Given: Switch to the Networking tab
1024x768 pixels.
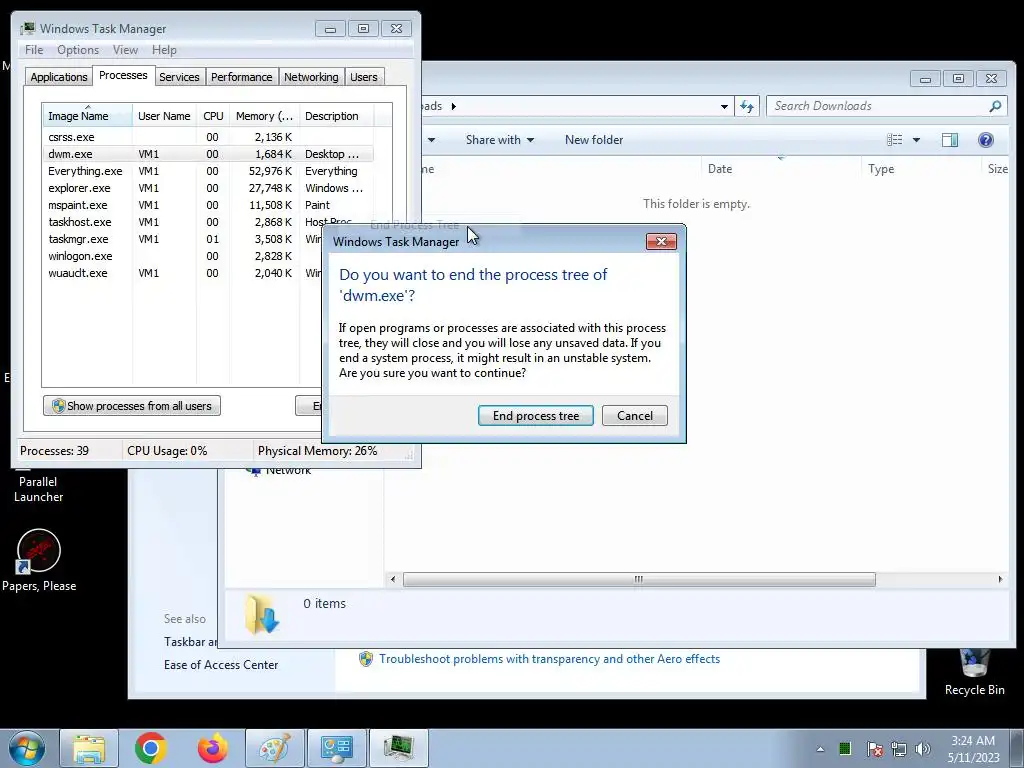Looking at the screenshot, I should pos(311,77).
